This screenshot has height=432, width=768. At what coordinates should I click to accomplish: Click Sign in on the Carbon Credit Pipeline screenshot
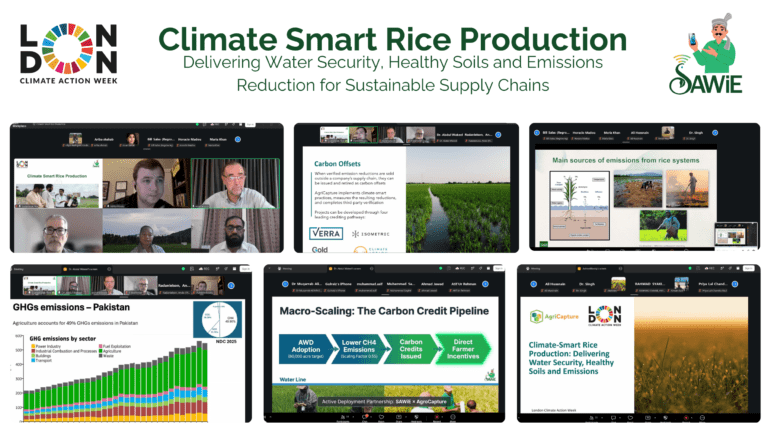[x=499, y=268]
